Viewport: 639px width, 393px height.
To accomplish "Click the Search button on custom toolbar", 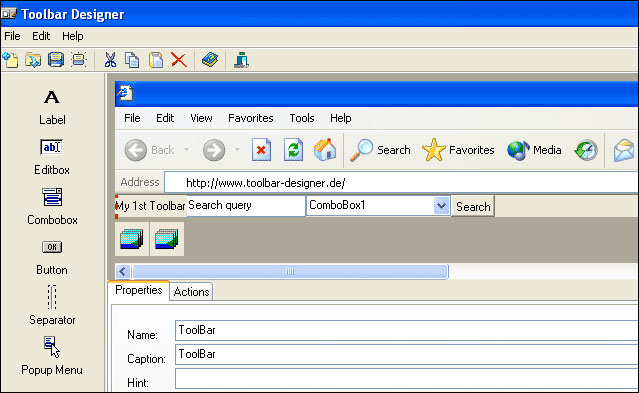I will (x=473, y=206).
